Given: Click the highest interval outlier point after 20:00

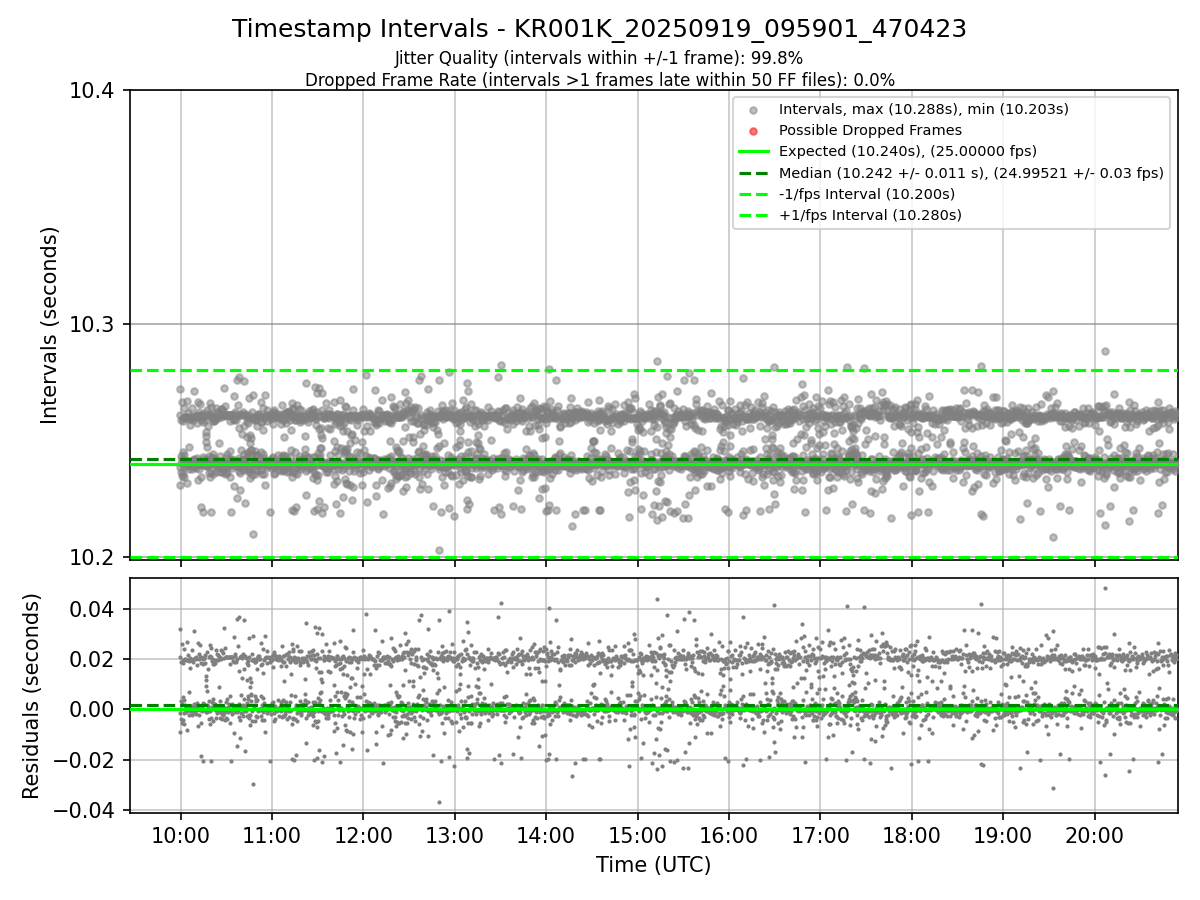Looking at the screenshot, I should pos(1105,351).
